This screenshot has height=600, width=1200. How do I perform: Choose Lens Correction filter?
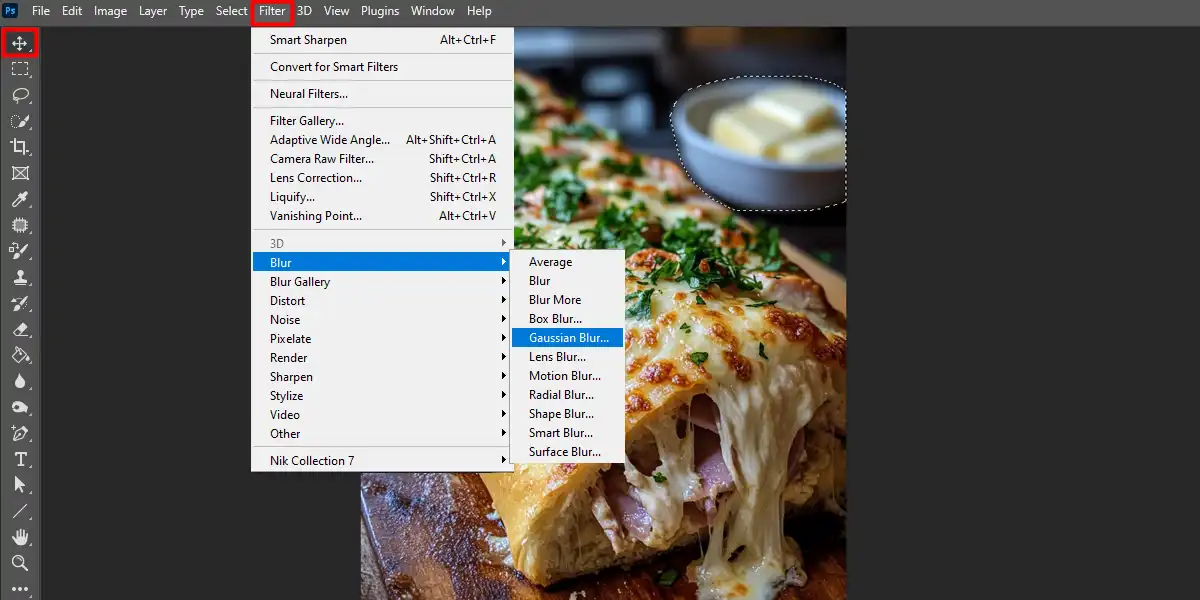click(382, 178)
